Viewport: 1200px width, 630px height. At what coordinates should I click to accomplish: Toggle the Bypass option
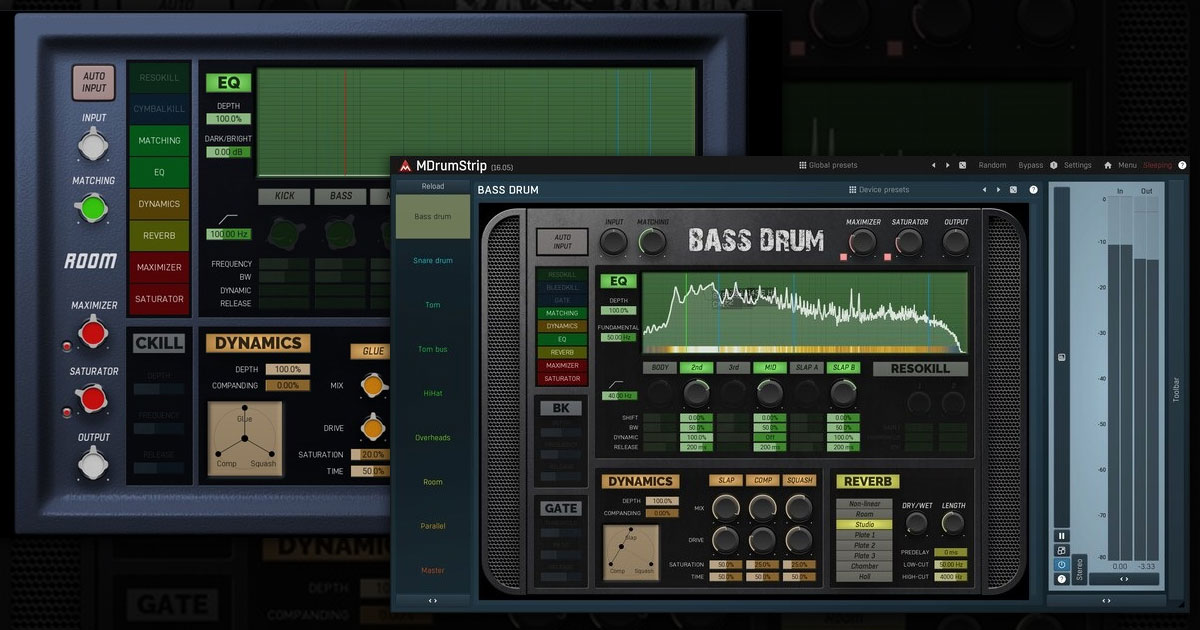[1030, 165]
